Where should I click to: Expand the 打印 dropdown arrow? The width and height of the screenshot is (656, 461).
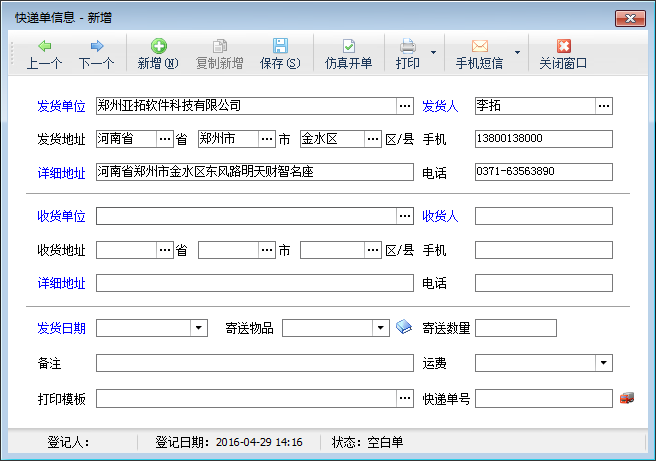pos(433,53)
